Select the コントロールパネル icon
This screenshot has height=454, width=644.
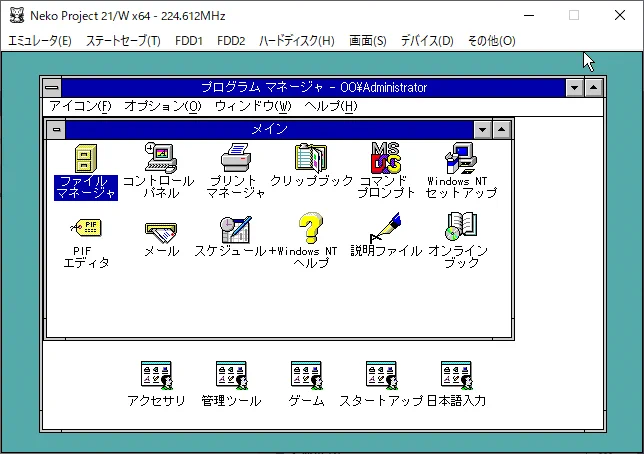coord(160,158)
